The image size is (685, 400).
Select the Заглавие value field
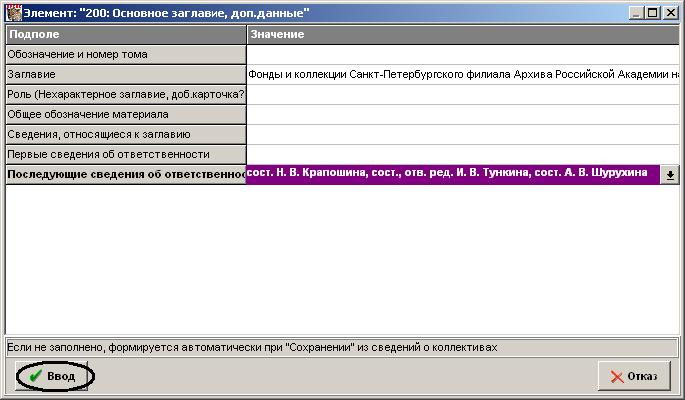coord(463,75)
